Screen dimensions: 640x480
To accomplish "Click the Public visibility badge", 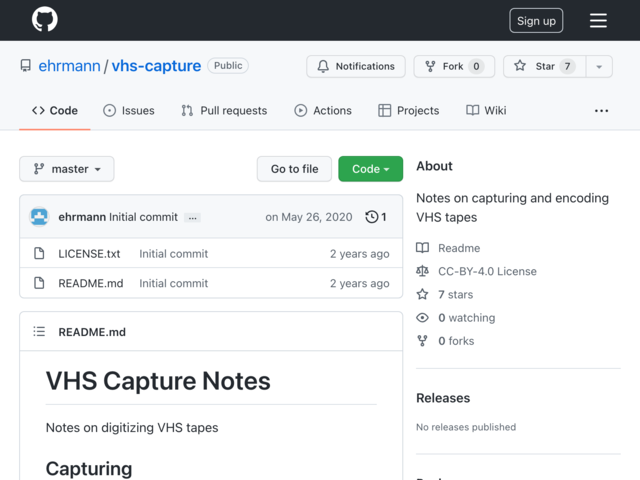I will pyautogui.click(x=228, y=65).
